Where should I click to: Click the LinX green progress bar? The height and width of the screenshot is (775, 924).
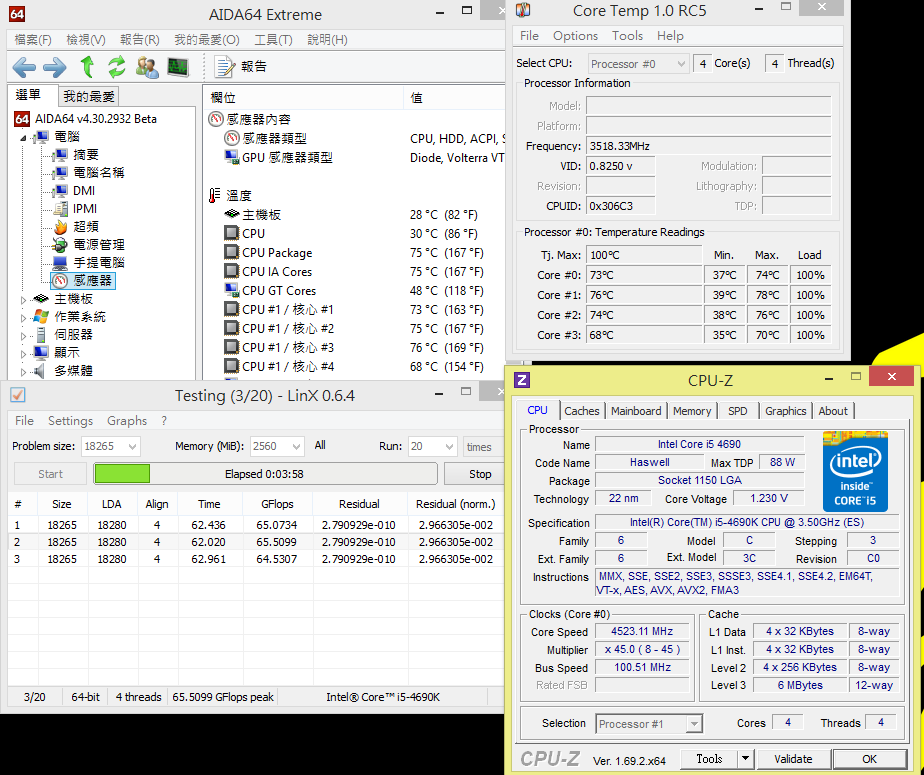(122, 474)
